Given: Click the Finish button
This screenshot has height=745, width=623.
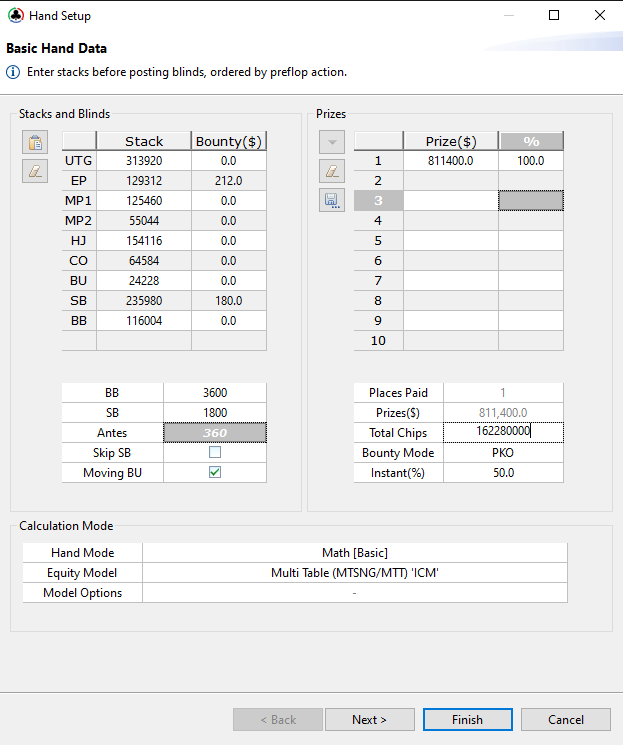Looking at the screenshot, I should [467, 719].
